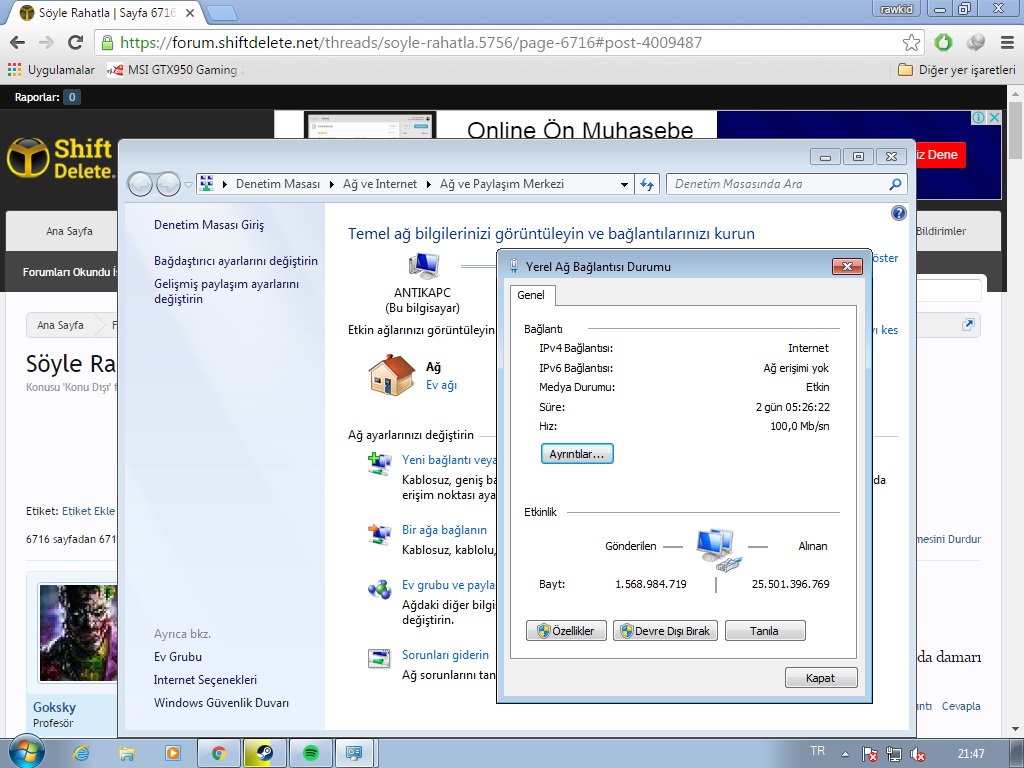Click the Control Panel help icon
Image resolution: width=1024 pixels, height=768 pixels.
[899, 213]
